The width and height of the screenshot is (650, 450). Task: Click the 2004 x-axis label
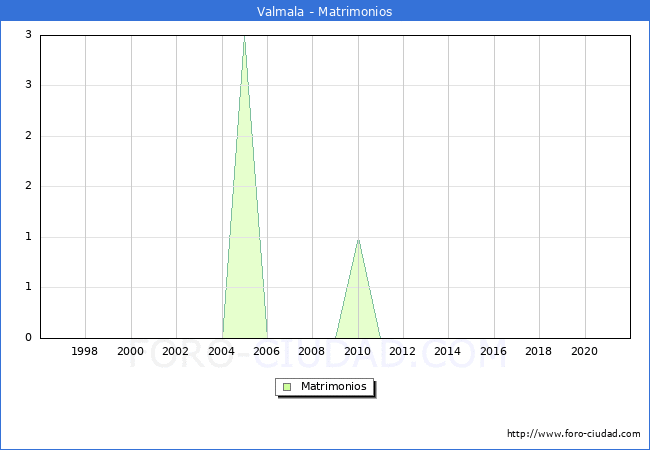pyautogui.click(x=221, y=351)
